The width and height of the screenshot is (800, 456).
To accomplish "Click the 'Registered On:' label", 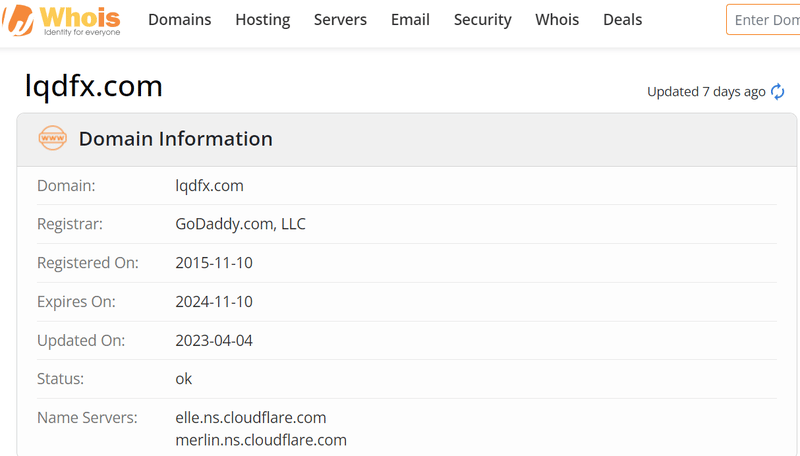I will (x=88, y=263).
